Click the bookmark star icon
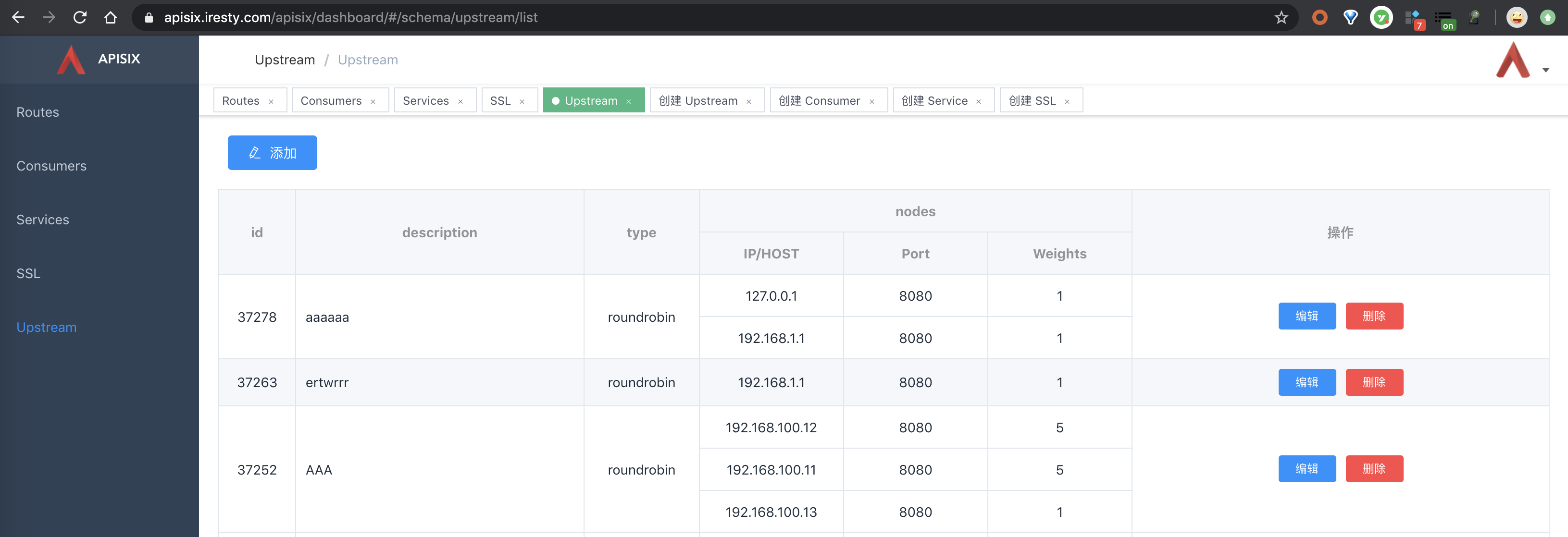 [x=1281, y=17]
